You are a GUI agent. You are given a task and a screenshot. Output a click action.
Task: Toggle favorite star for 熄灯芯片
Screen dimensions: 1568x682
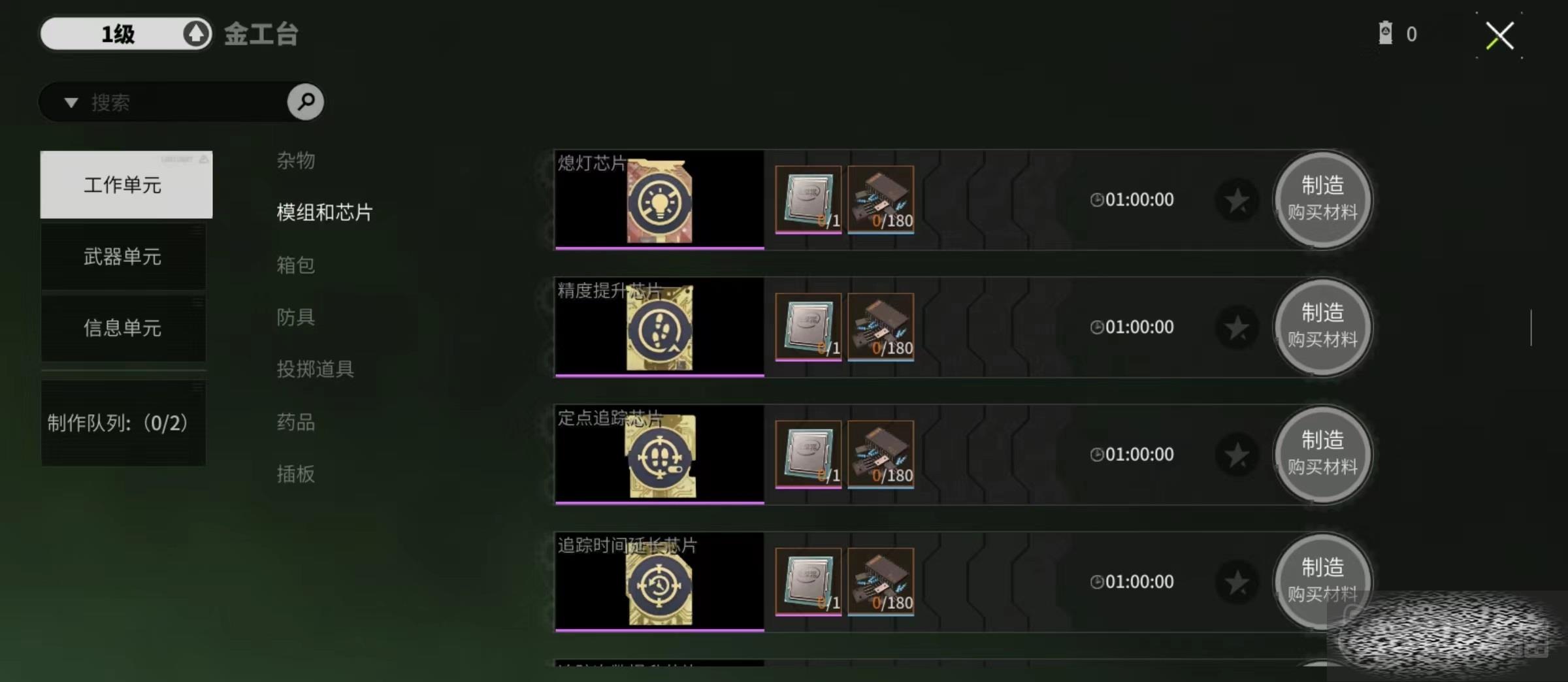1237,200
